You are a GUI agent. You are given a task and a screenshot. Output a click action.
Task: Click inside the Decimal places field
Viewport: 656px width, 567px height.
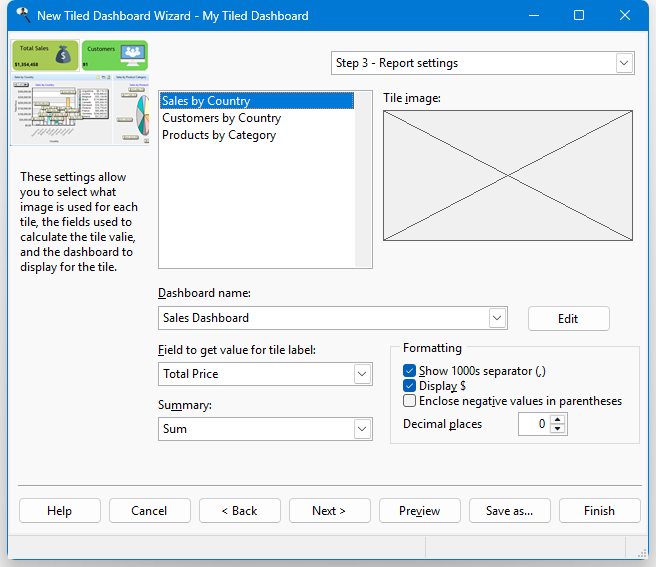(x=534, y=424)
